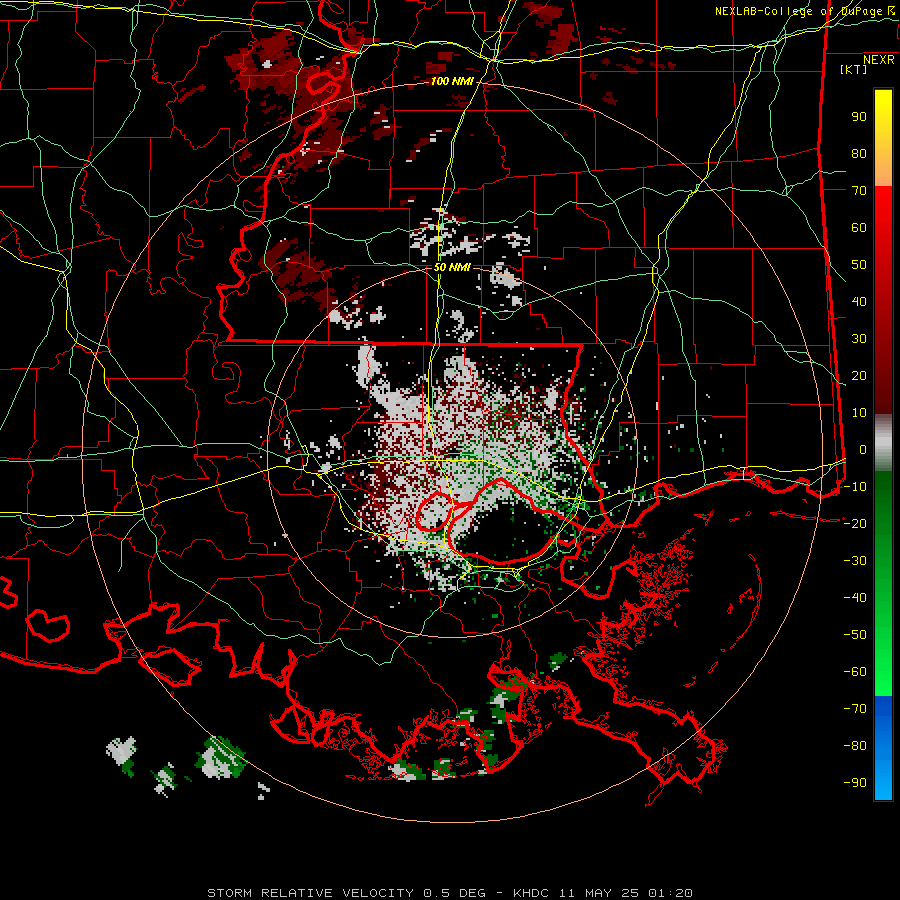Image resolution: width=900 pixels, height=900 pixels.
Task: Click the KT units label above the scale
Action: coord(854,69)
